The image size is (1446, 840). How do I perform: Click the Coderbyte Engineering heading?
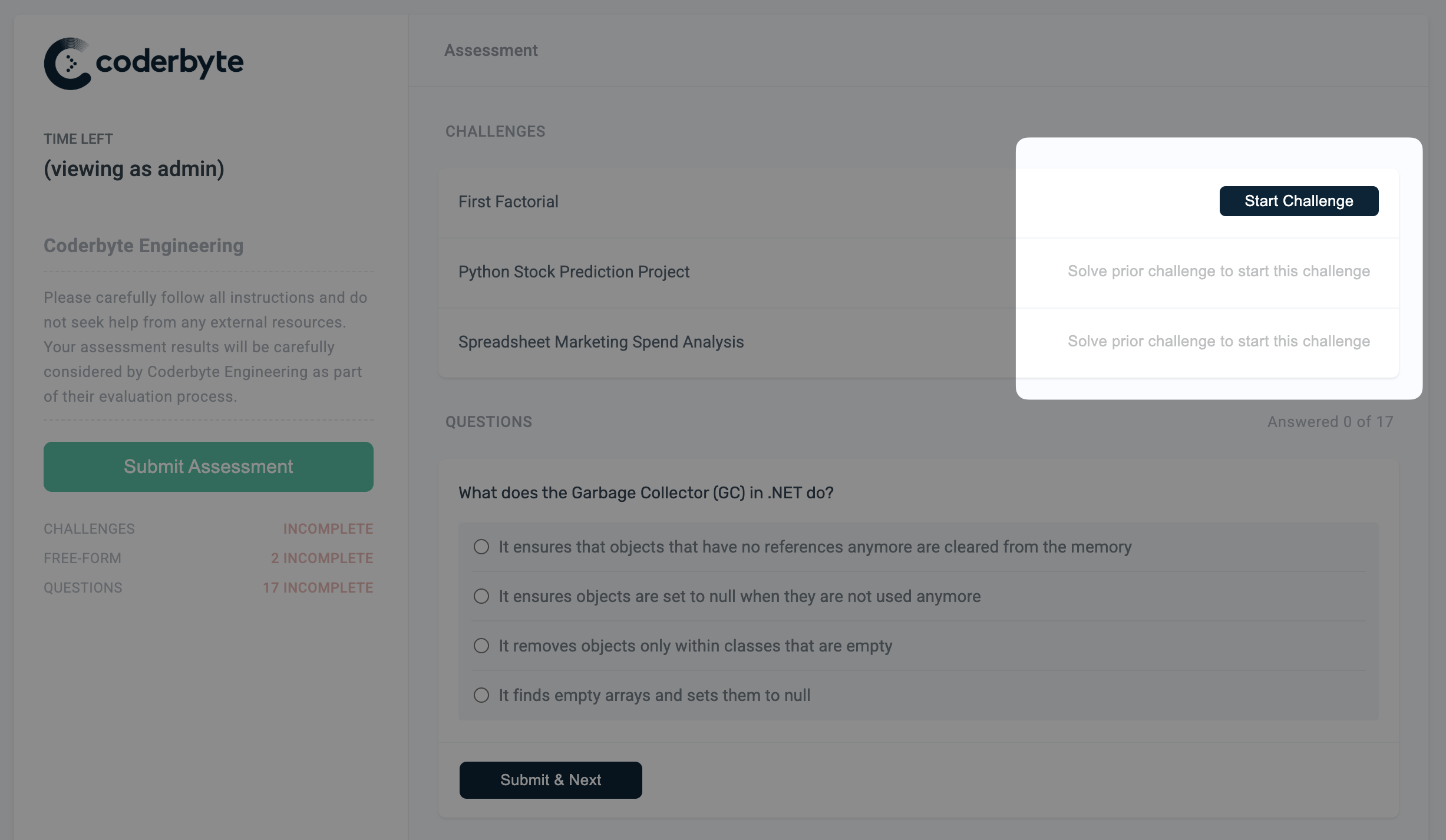pyautogui.click(x=143, y=246)
